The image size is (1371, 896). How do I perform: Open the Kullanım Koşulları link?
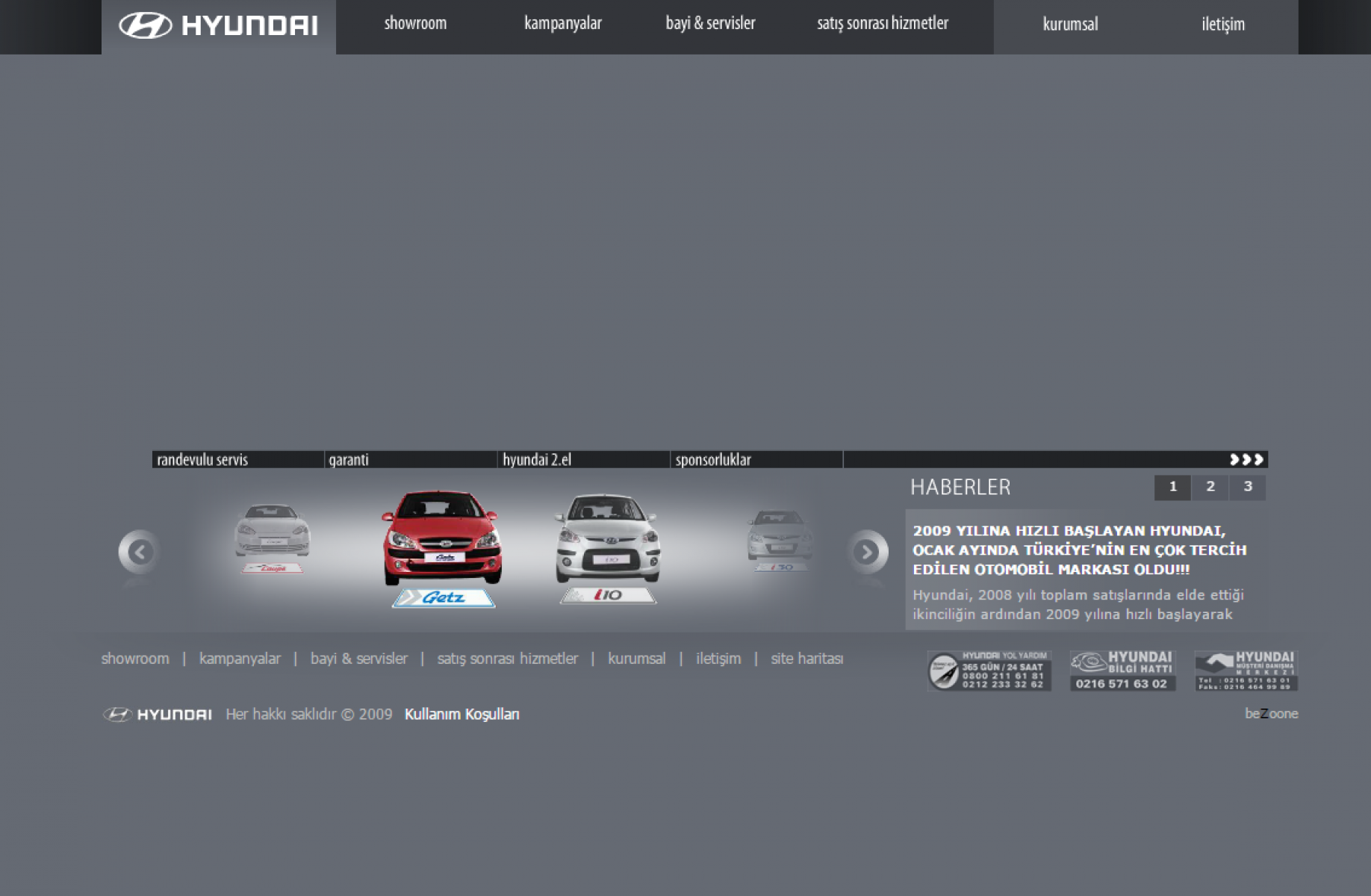coord(461,715)
